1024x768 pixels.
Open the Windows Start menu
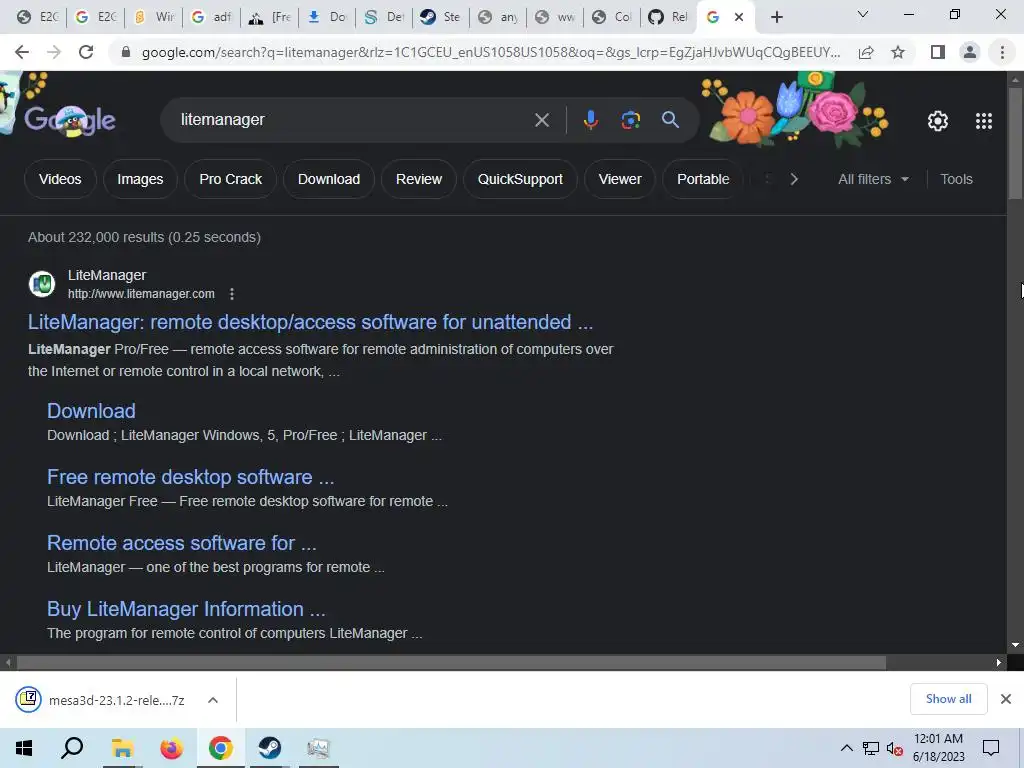point(24,748)
